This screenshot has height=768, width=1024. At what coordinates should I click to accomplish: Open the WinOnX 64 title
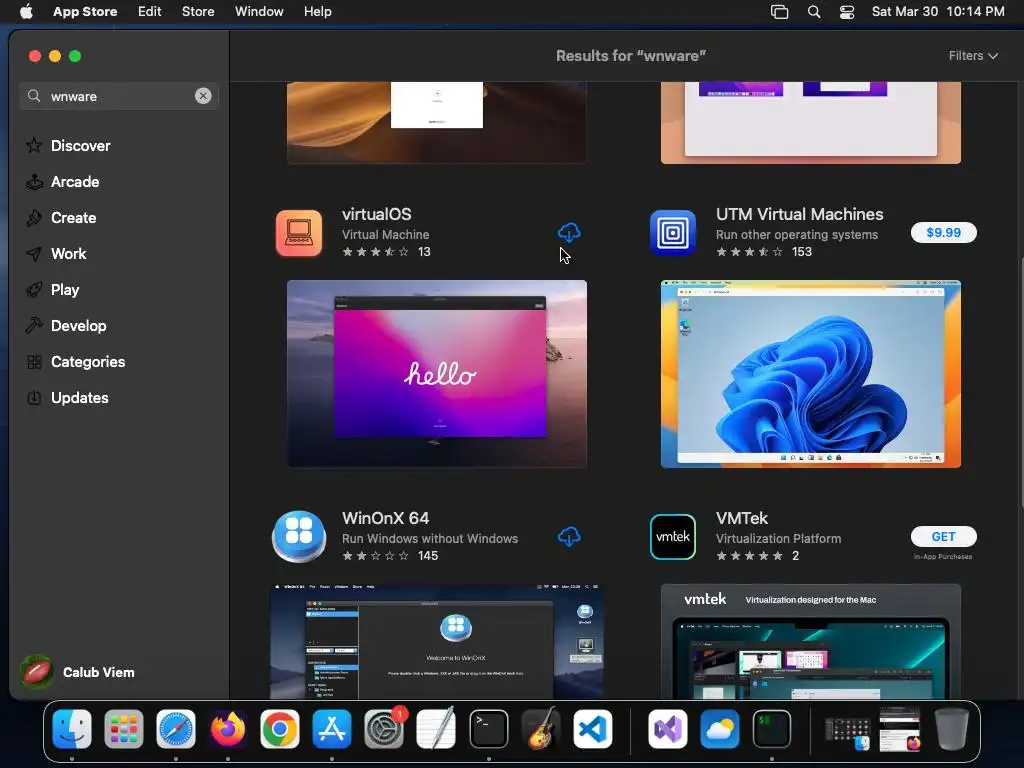pyautogui.click(x=385, y=519)
